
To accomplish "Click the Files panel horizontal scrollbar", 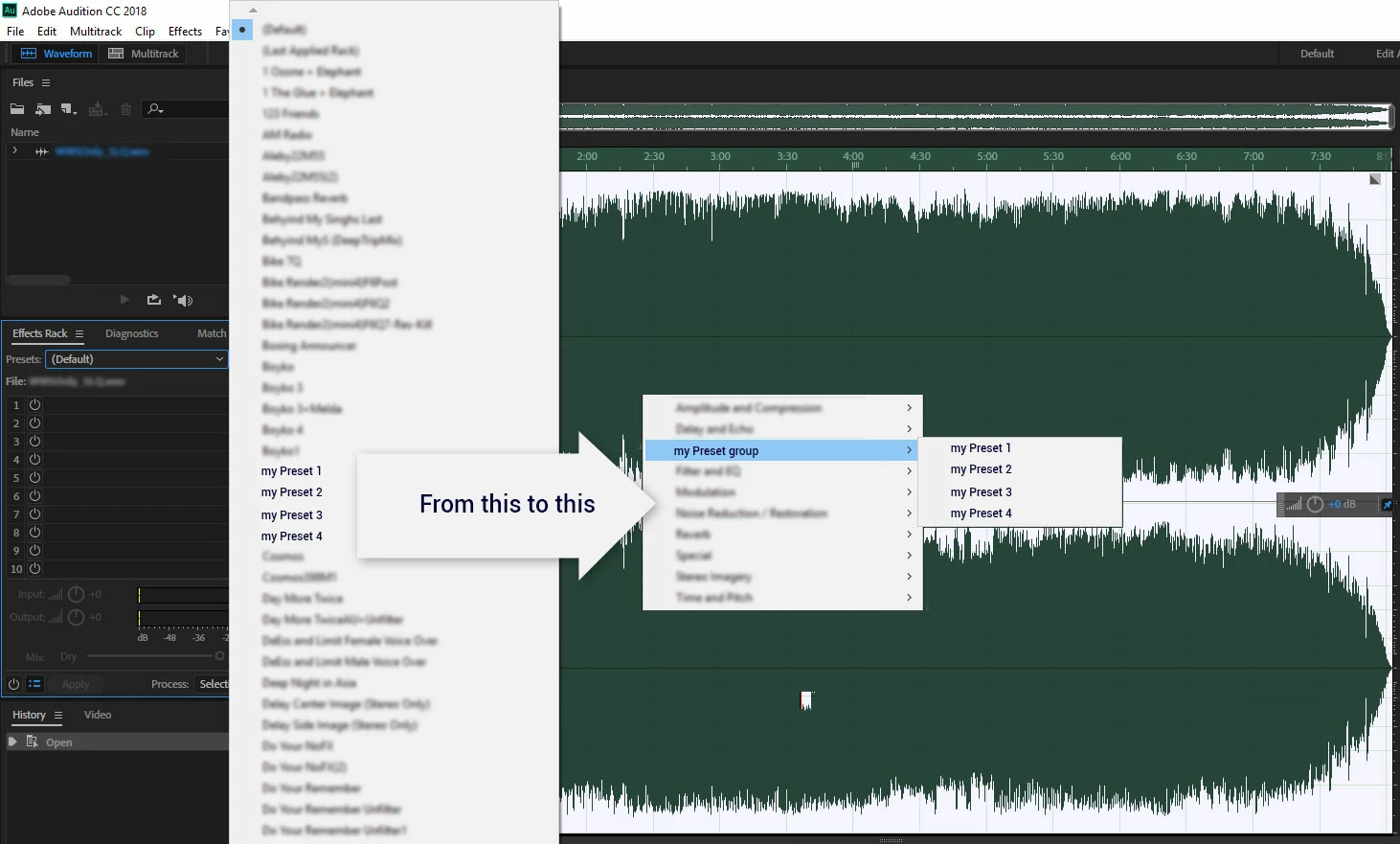I will coord(38,281).
